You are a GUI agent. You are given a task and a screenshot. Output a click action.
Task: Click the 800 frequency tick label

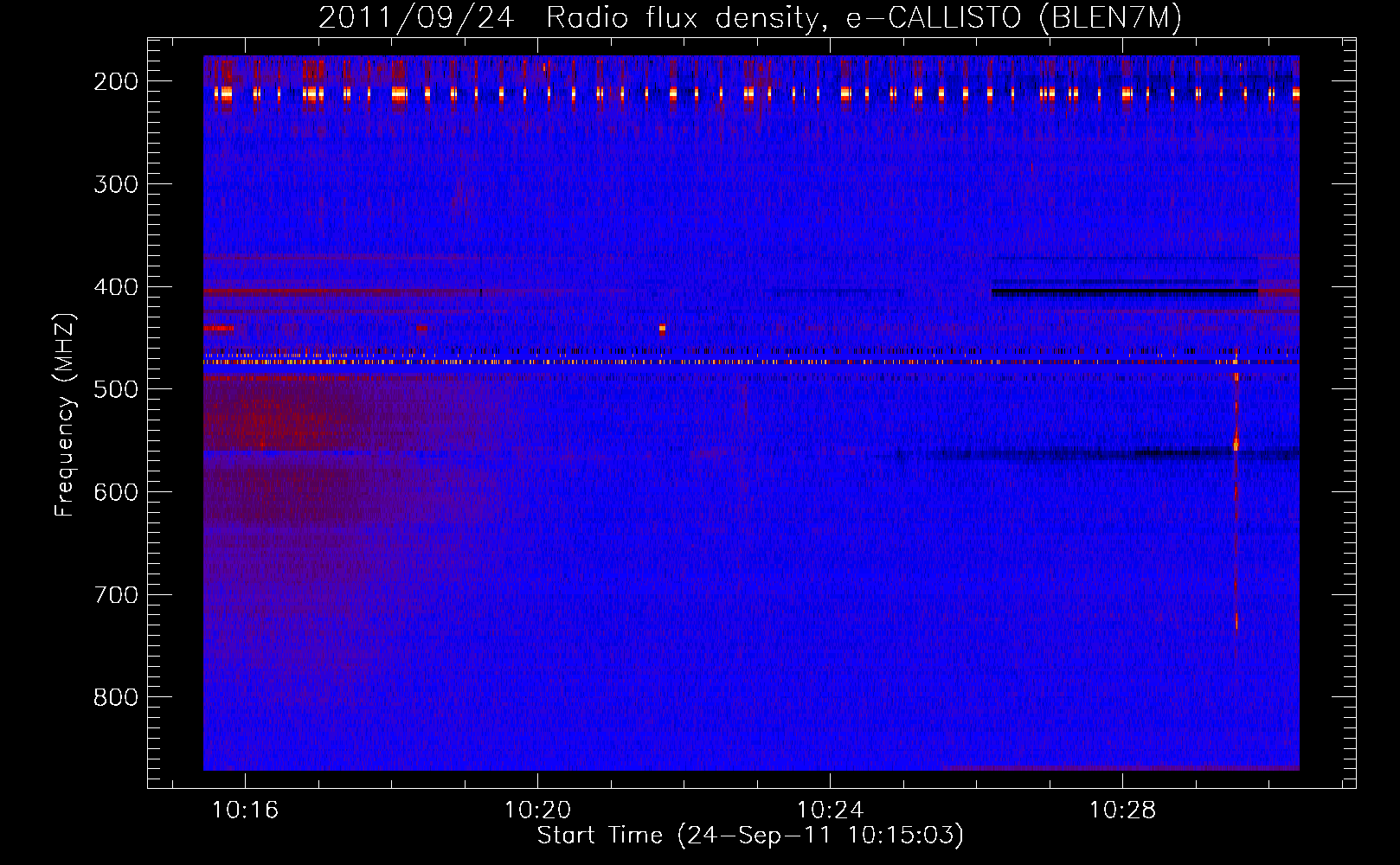click(115, 697)
